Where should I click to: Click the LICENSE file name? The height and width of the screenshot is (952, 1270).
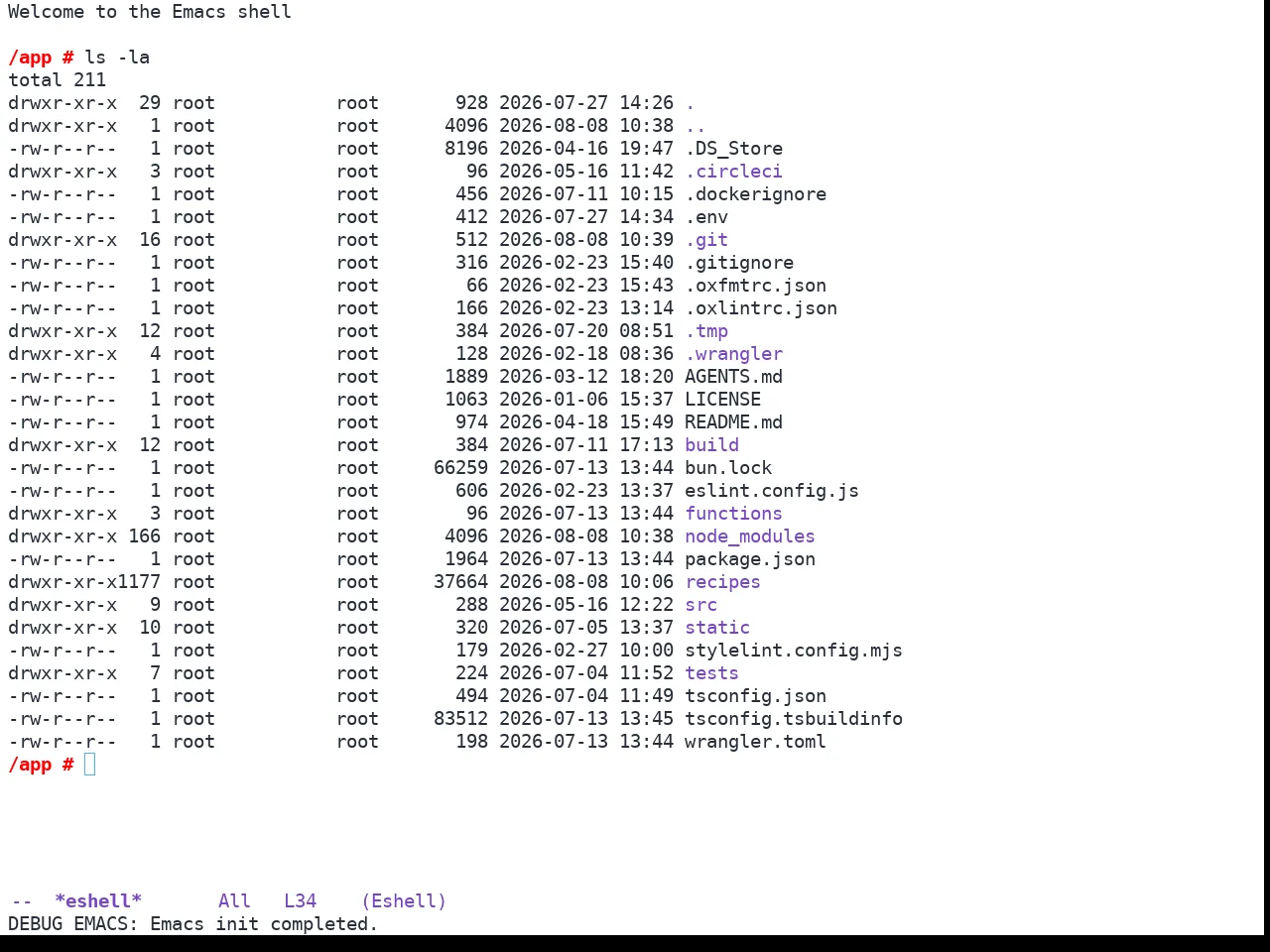tap(722, 400)
